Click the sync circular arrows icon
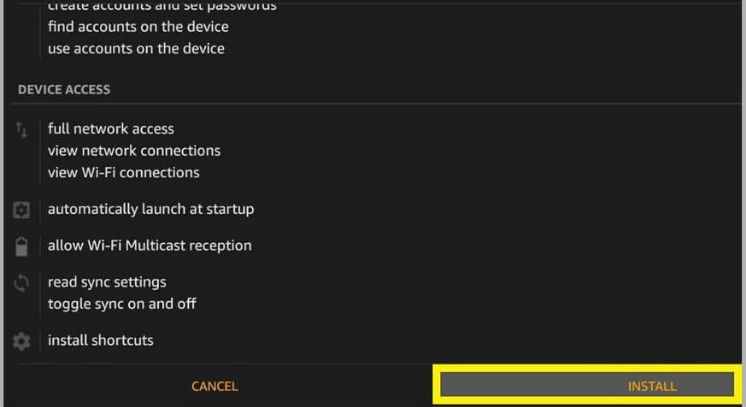746x407 pixels. pyautogui.click(x=21, y=283)
